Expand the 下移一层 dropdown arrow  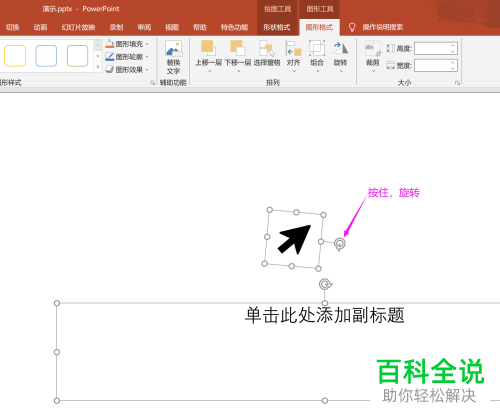[x=239, y=71]
